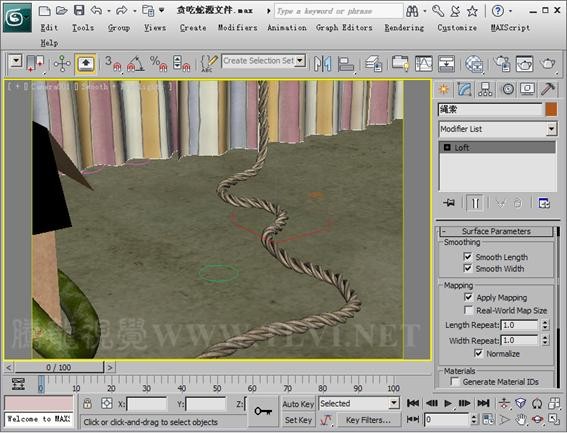This screenshot has width=567, height=433.
Task: Toggle Keyboard Shortcut Override icon
Action: click(x=85, y=64)
